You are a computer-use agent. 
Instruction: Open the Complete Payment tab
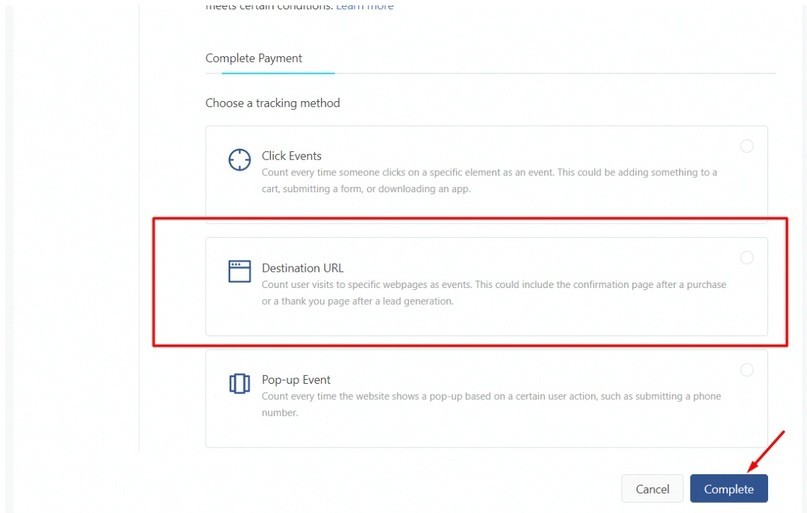click(254, 58)
